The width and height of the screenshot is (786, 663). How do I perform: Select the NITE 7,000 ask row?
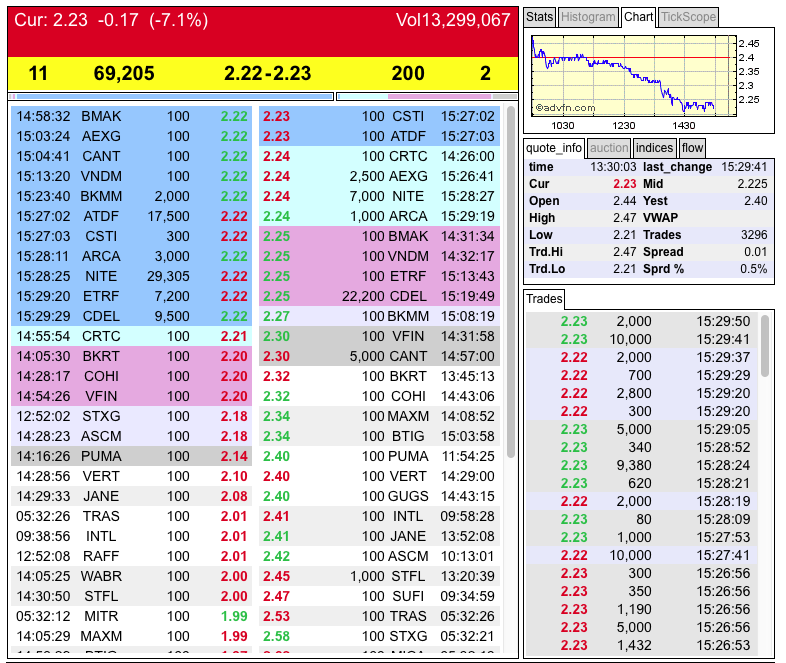pyautogui.click(x=379, y=196)
